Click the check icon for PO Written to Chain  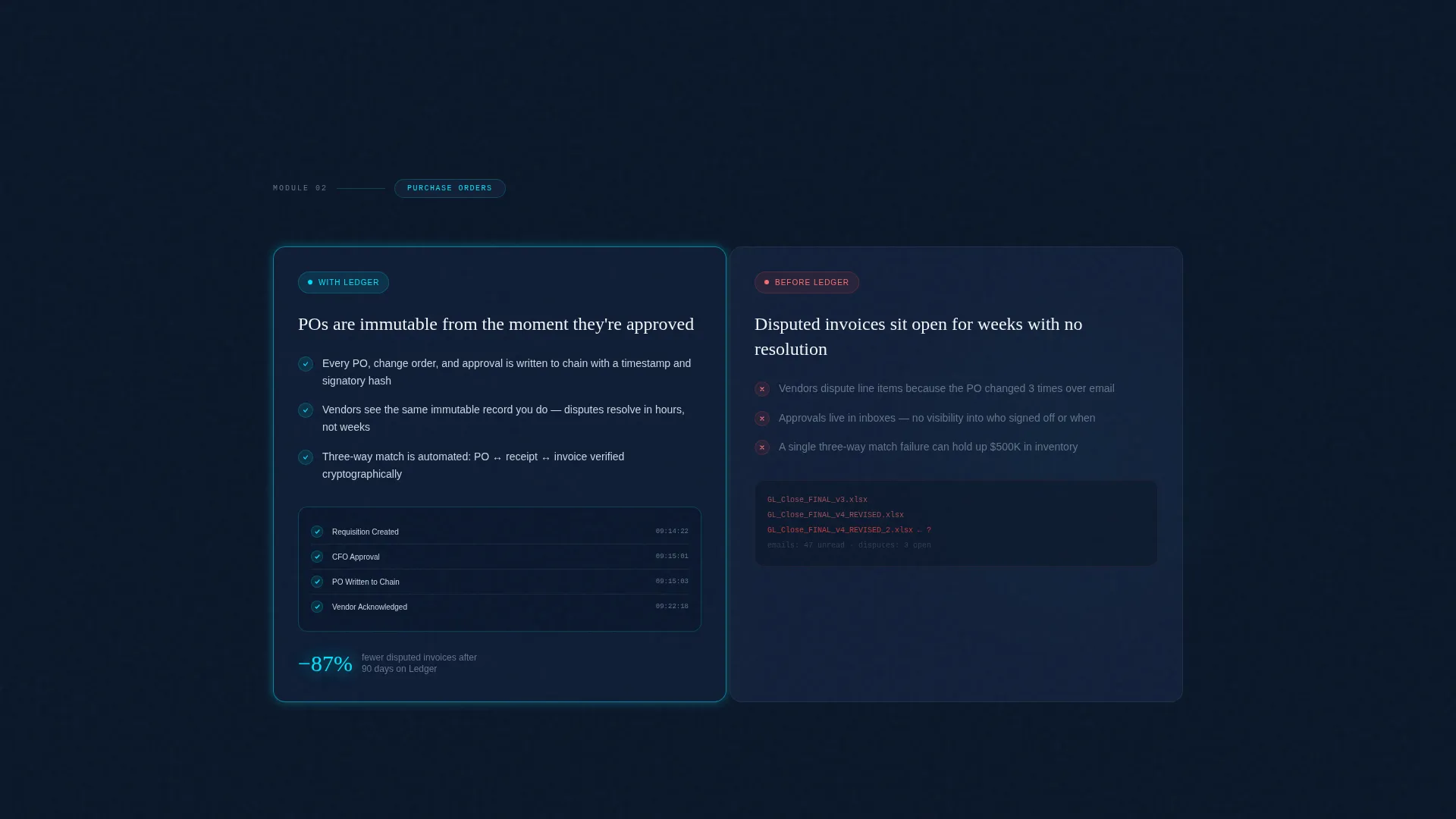[x=317, y=582]
